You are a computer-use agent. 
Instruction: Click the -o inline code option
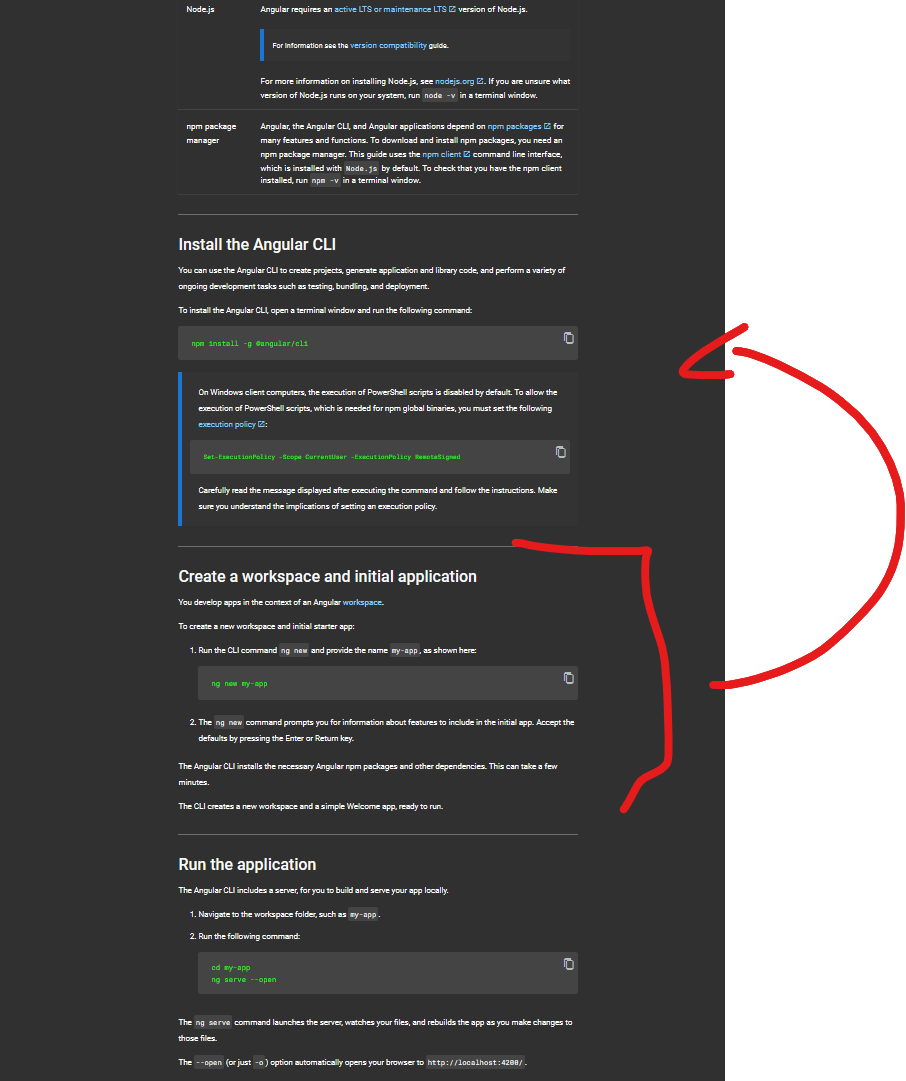259,1062
